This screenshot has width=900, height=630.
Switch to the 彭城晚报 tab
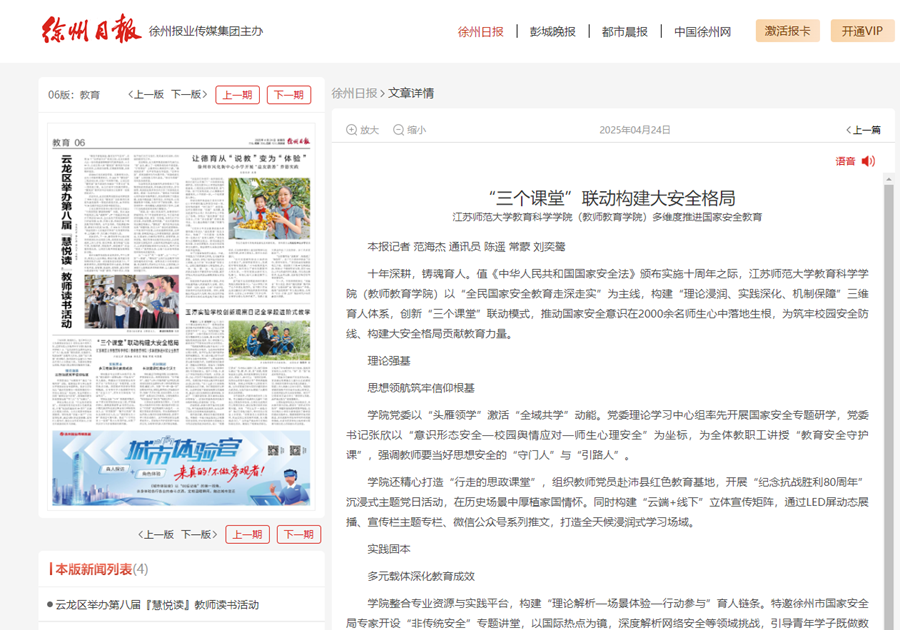[553, 31]
